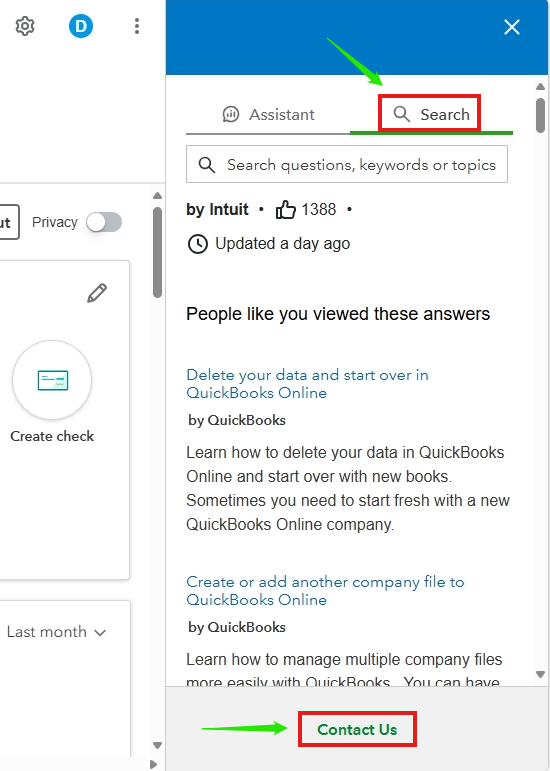
Task: Click the clock icon beside Updated
Action: pyautogui.click(x=198, y=244)
